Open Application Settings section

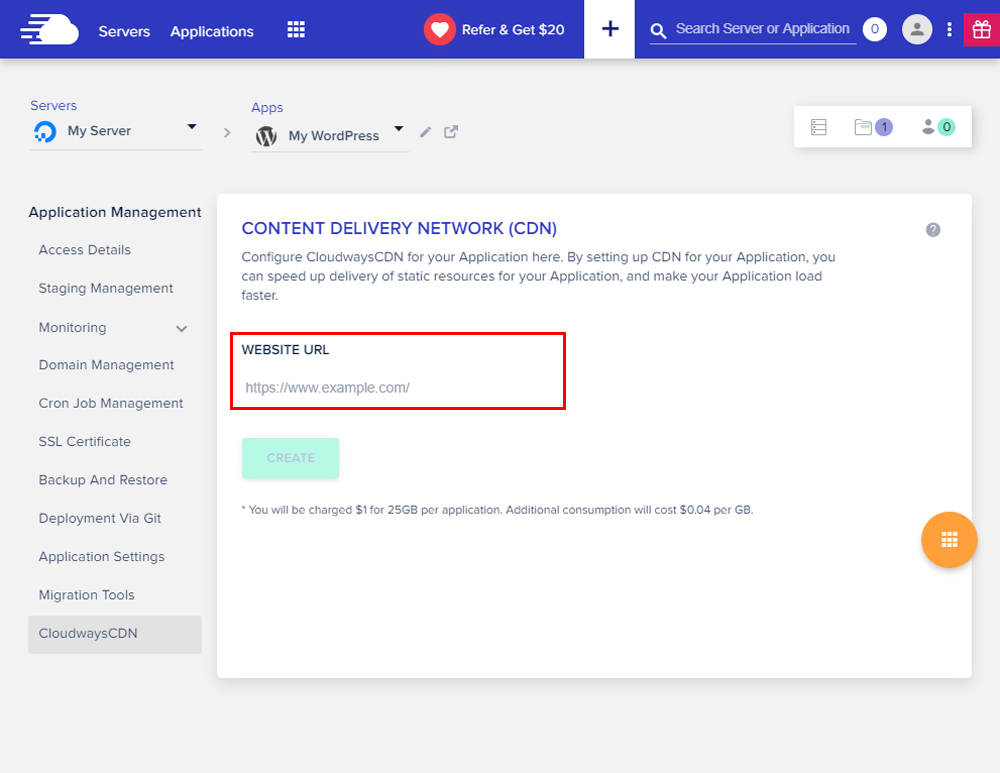(x=102, y=556)
